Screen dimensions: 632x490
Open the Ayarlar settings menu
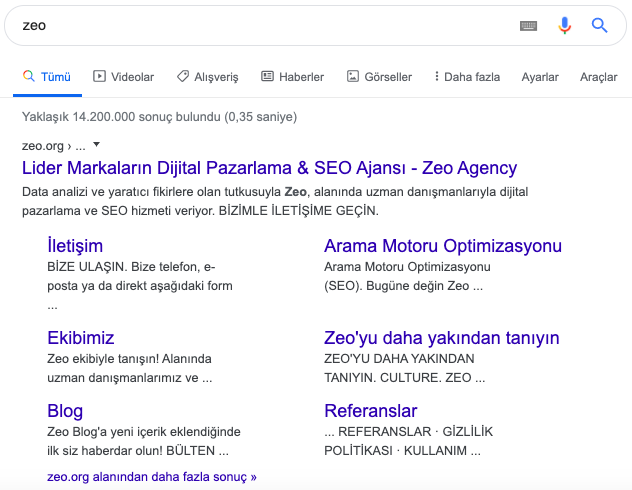pyautogui.click(x=540, y=77)
